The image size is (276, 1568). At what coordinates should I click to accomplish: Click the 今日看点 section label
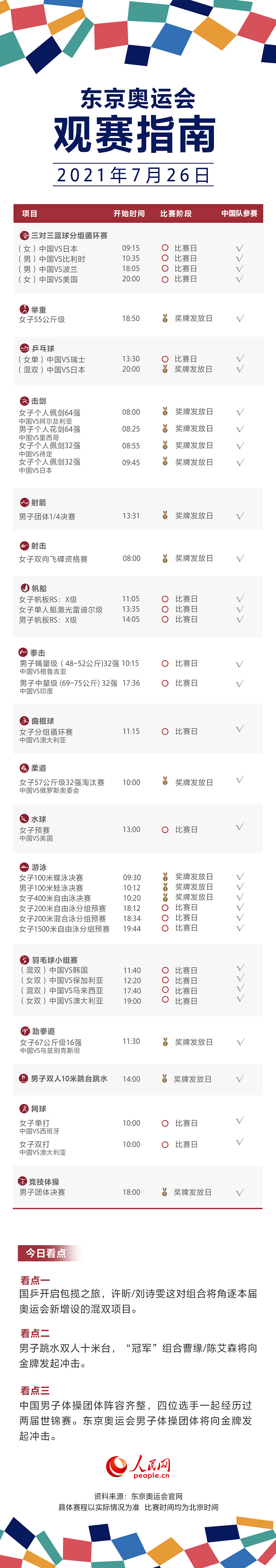[46, 1253]
